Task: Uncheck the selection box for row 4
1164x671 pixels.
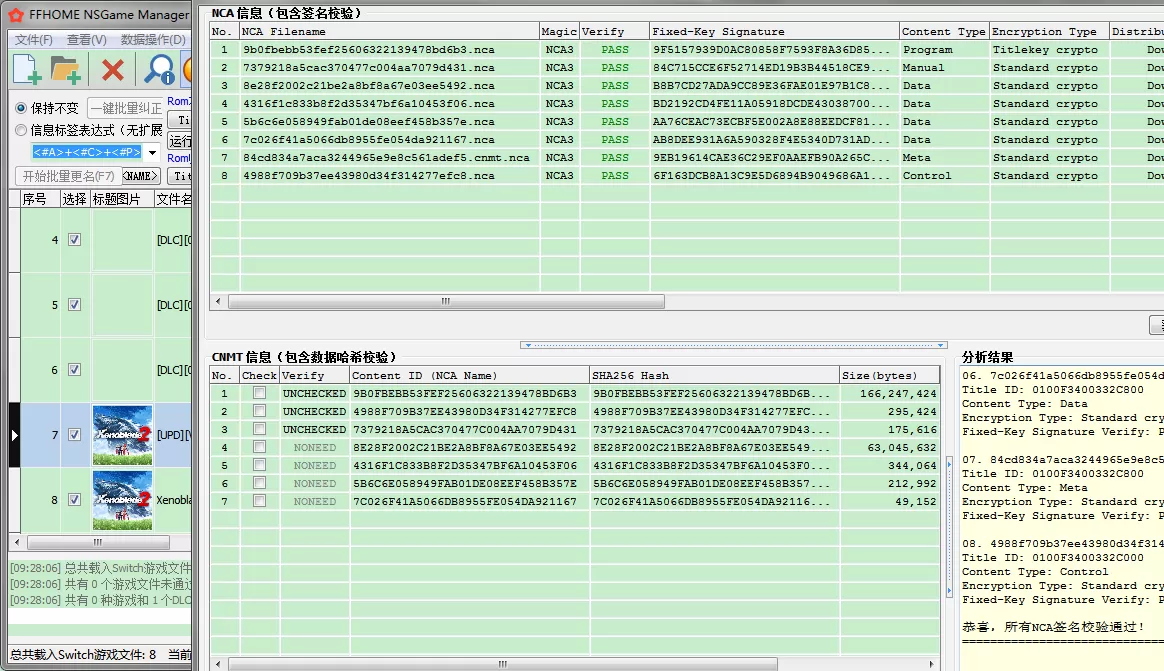Action: (74, 240)
